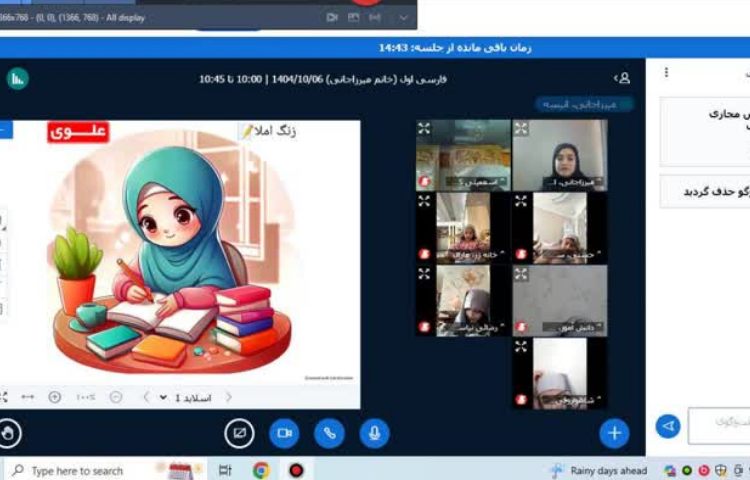Click window-capture icon in recorder bar
Viewport: 750px width, 480px height.
(353, 18)
